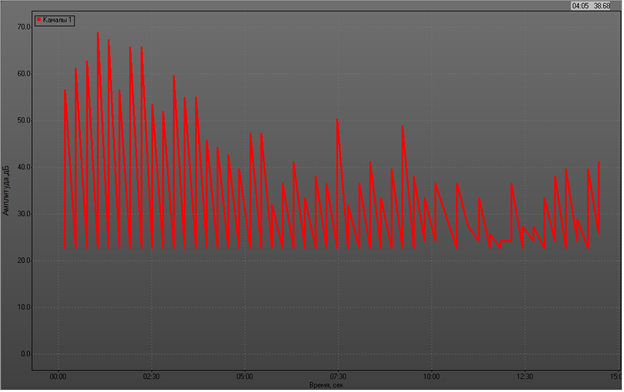Viewport: 624px width, 392px height.
Task: Click the final red peak at the chart's right end
Action: (x=599, y=163)
